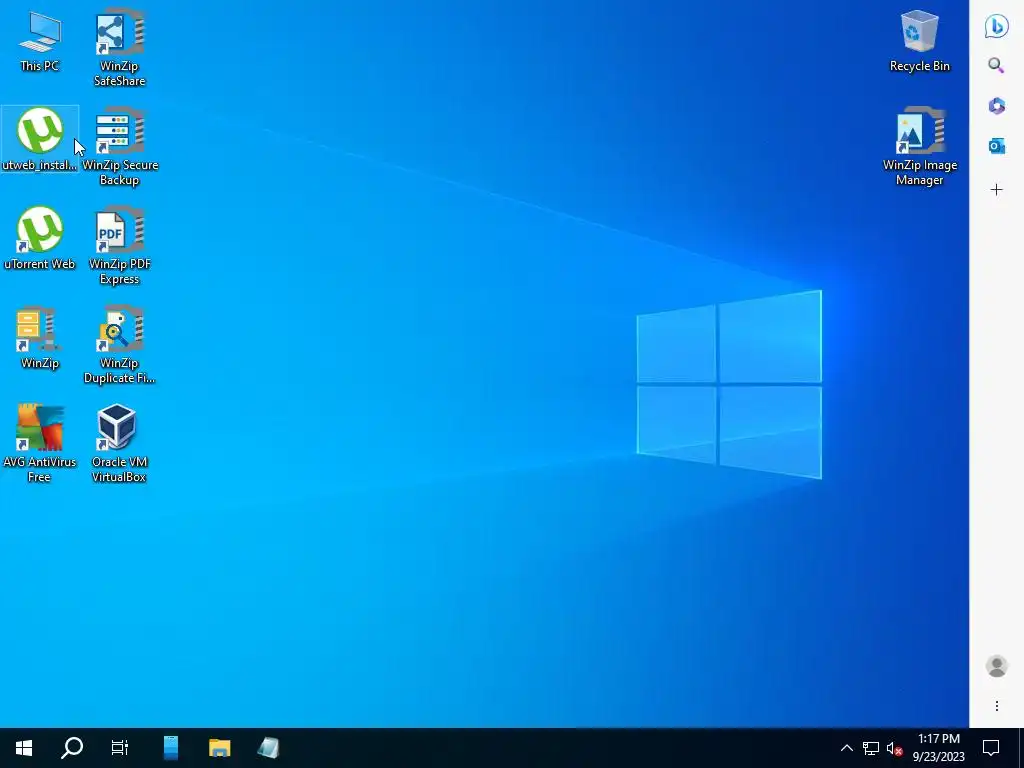Show hidden system tray icons

[x=846, y=748]
